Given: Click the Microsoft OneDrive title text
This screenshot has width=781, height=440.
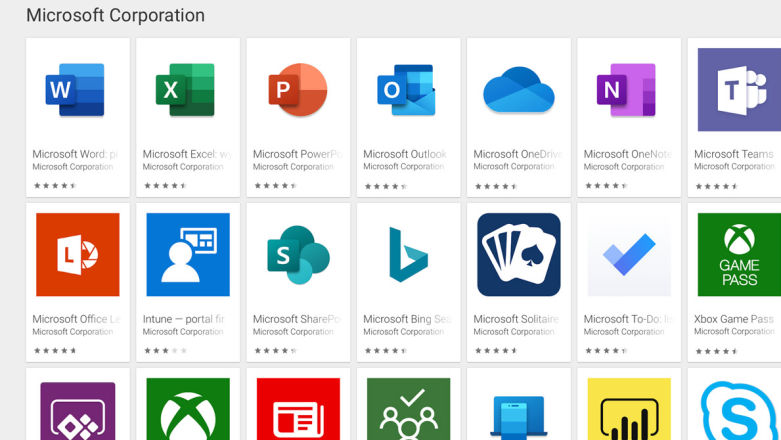Looking at the screenshot, I should [x=518, y=154].
